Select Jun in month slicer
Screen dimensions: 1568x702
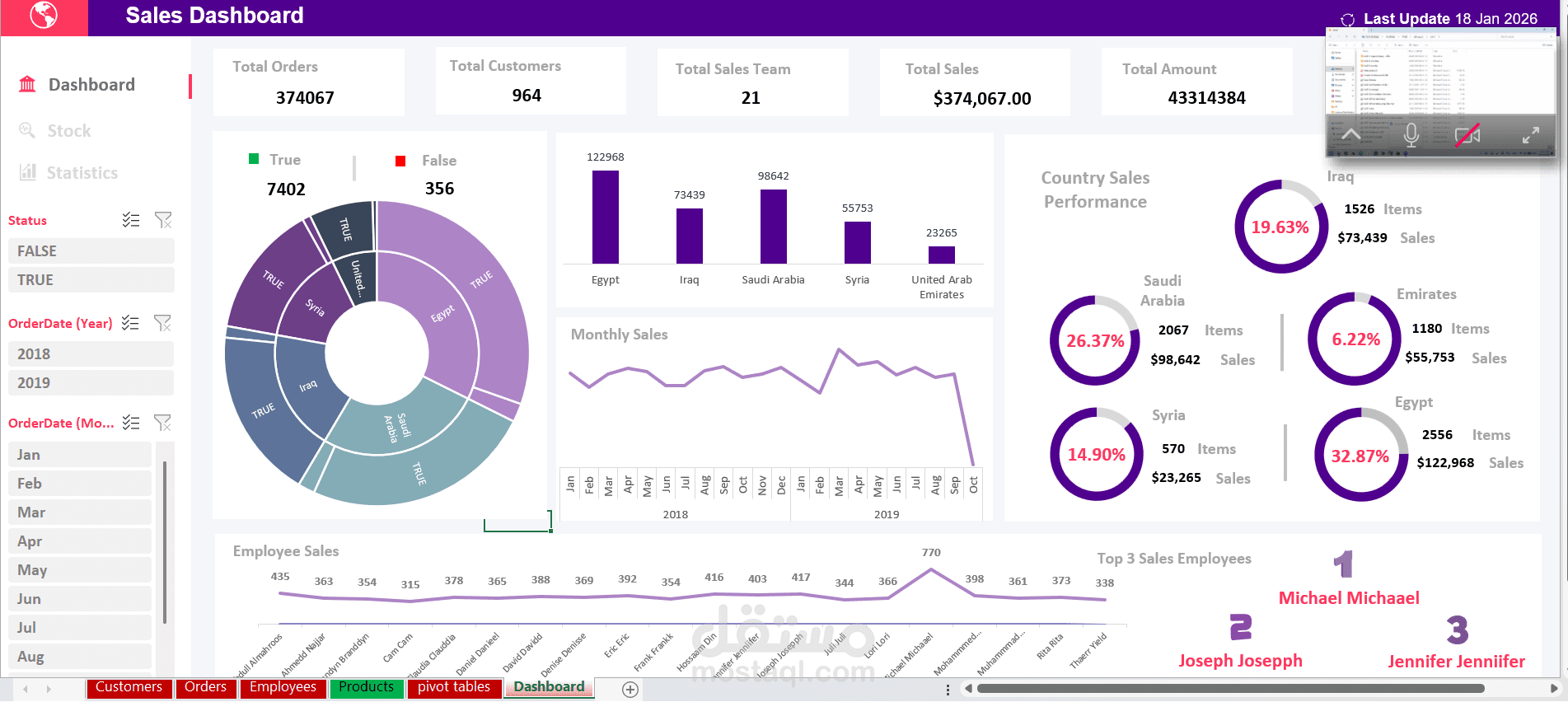80,598
